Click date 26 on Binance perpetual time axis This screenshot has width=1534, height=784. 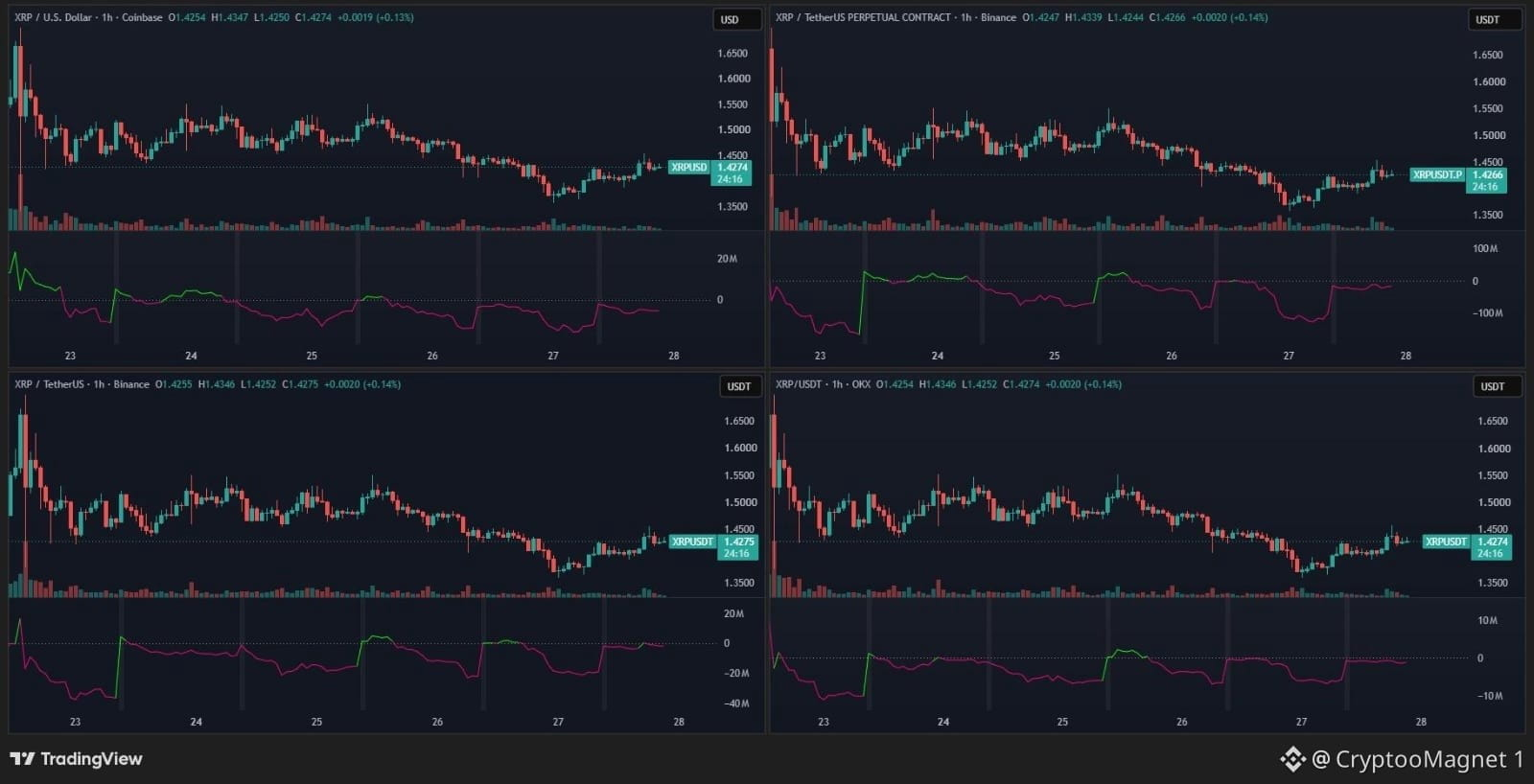click(1172, 356)
